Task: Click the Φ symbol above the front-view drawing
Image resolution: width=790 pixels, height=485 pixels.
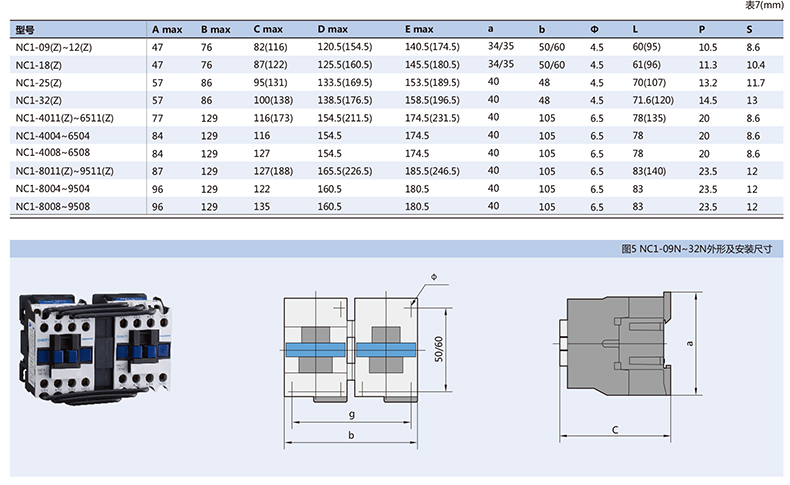Action: coord(433,275)
